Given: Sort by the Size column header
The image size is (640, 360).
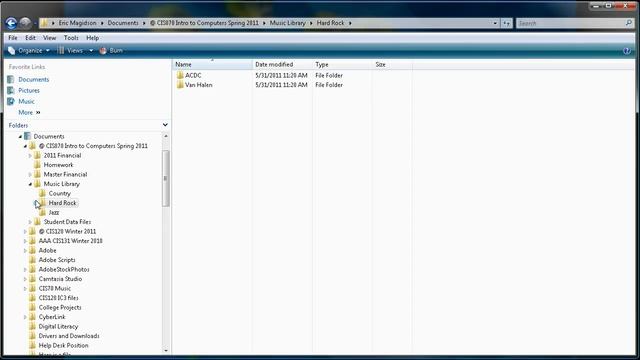Looking at the screenshot, I should pos(392,64).
